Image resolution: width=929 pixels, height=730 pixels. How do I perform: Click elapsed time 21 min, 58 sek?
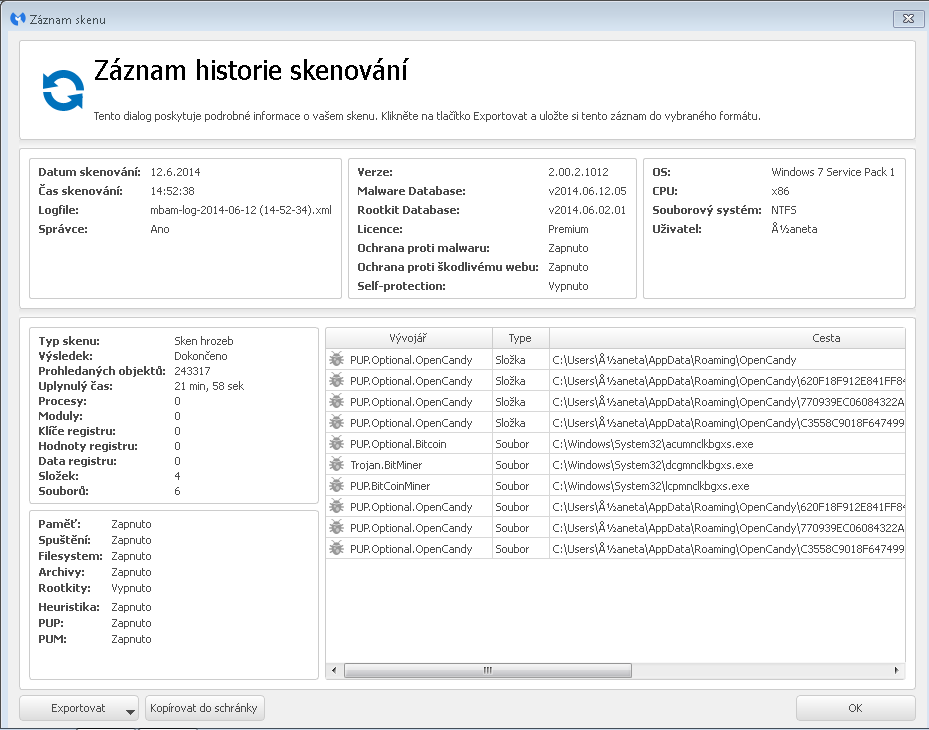(209, 386)
